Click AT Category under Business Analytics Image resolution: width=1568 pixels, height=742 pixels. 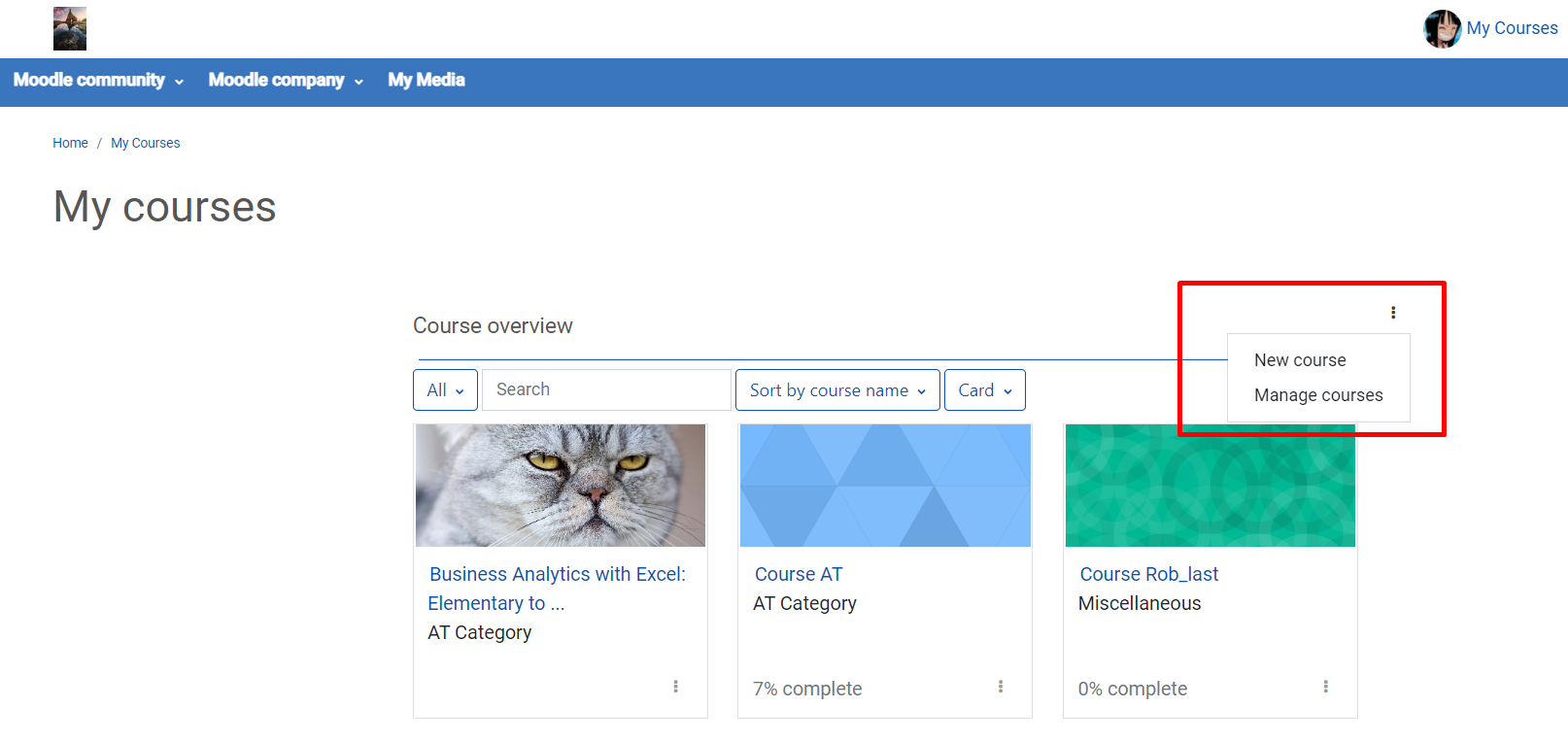tap(480, 632)
